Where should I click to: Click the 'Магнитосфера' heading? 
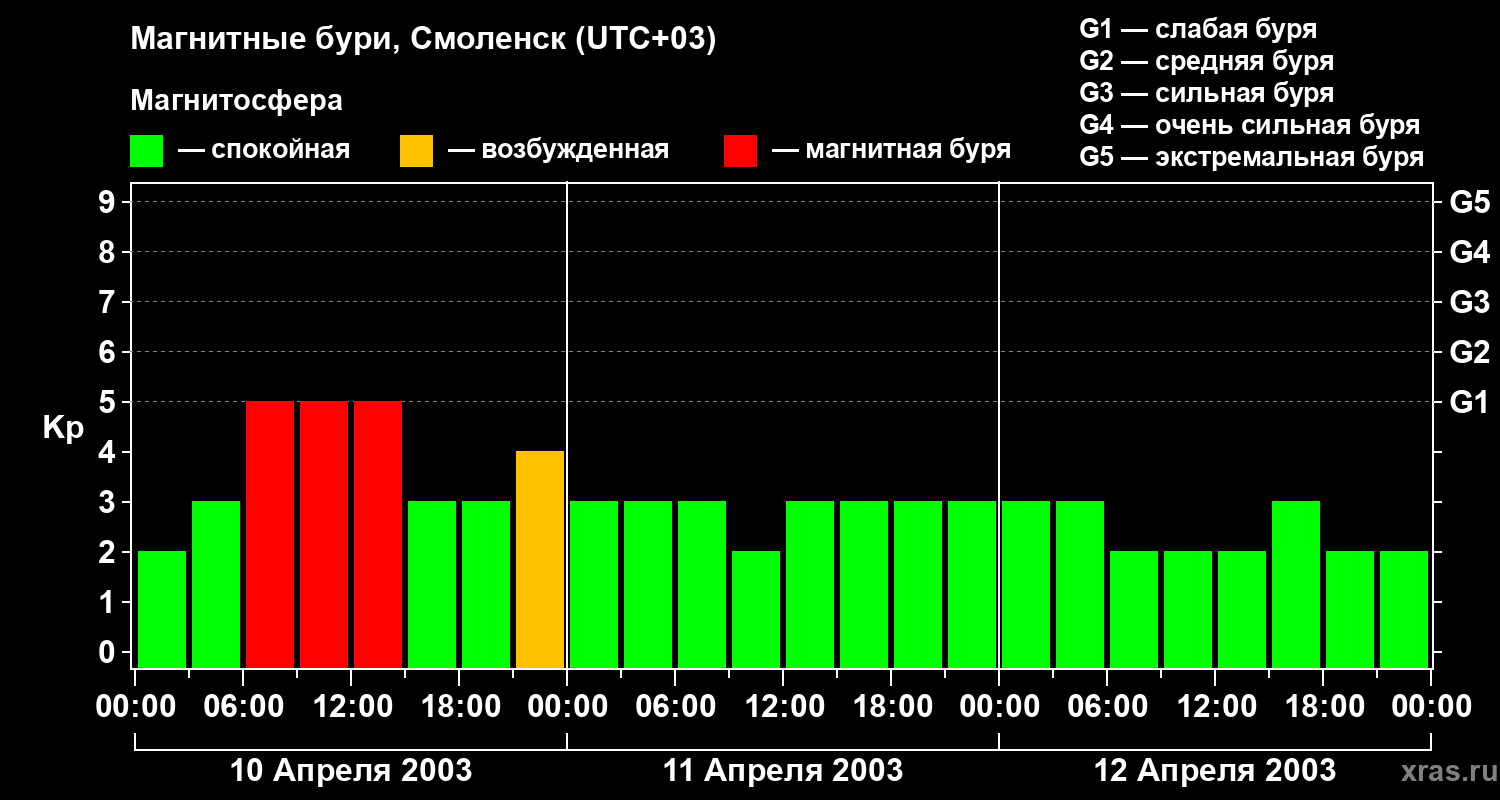[x=236, y=101]
